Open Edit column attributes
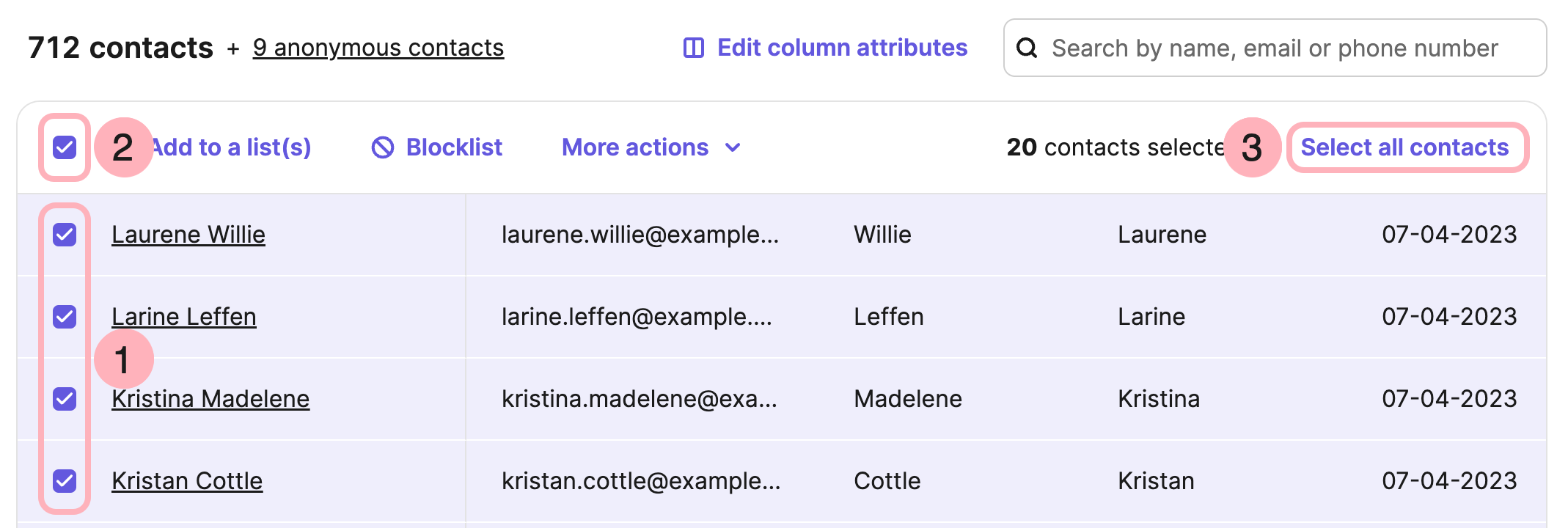1568x528 pixels. click(842, 48)
